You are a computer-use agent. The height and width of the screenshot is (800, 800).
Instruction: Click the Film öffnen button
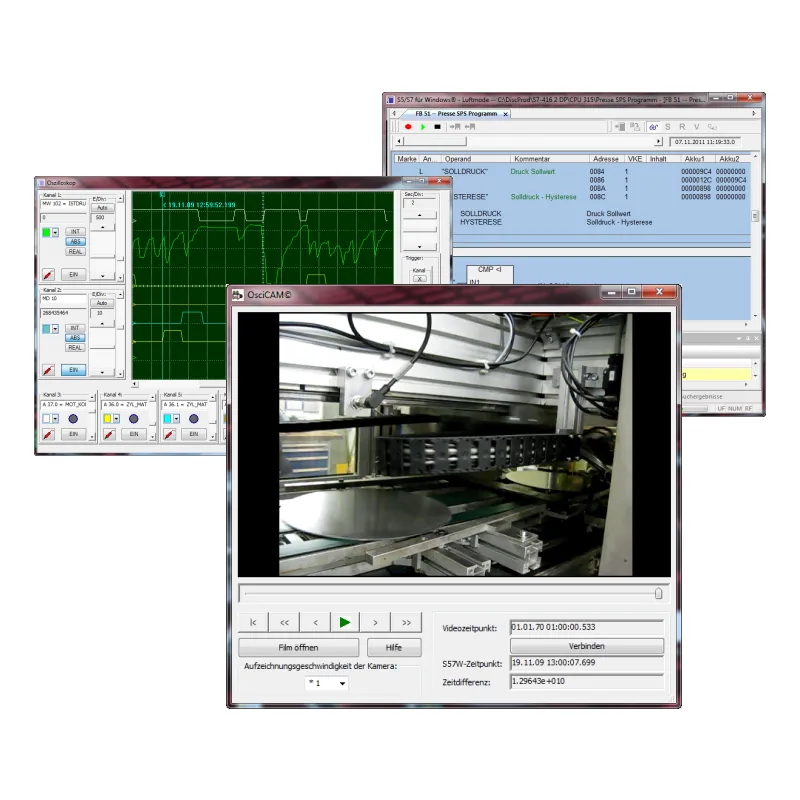click(298, 647)
